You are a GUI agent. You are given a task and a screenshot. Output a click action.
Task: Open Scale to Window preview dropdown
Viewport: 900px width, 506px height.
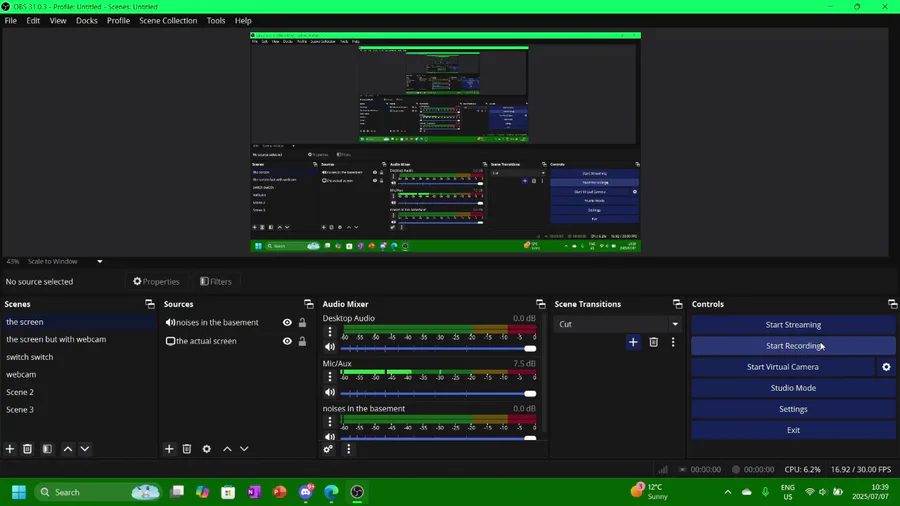pyautogui.click(x=65, y=261)
